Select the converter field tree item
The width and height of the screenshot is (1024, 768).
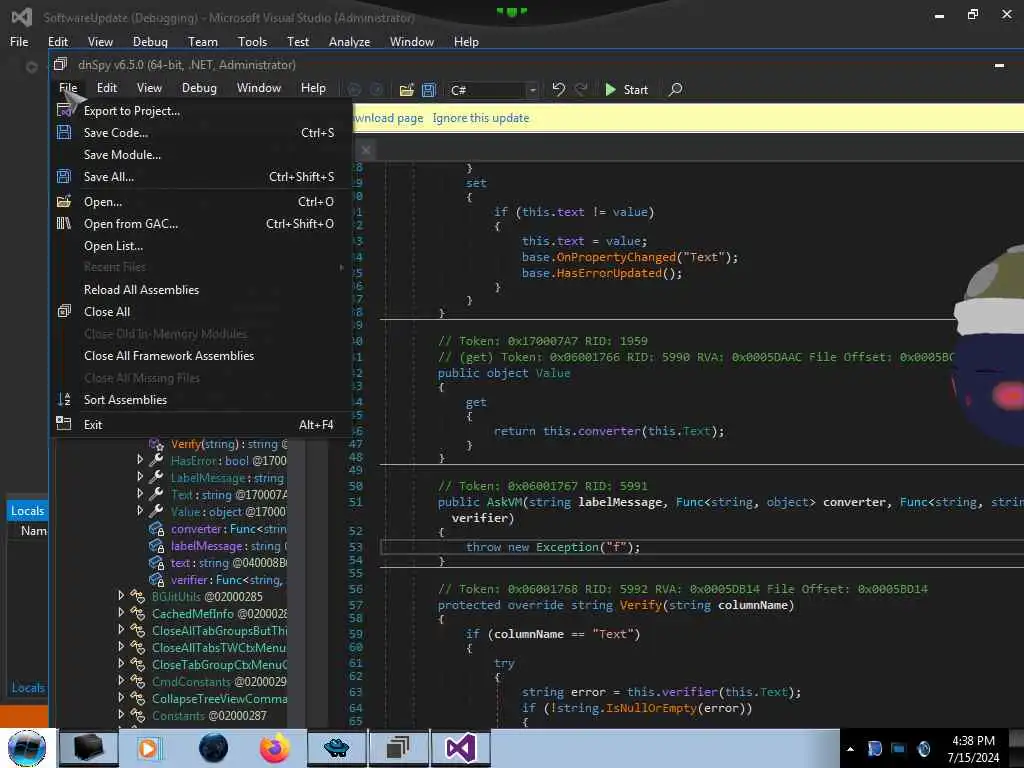coord(218,529)
